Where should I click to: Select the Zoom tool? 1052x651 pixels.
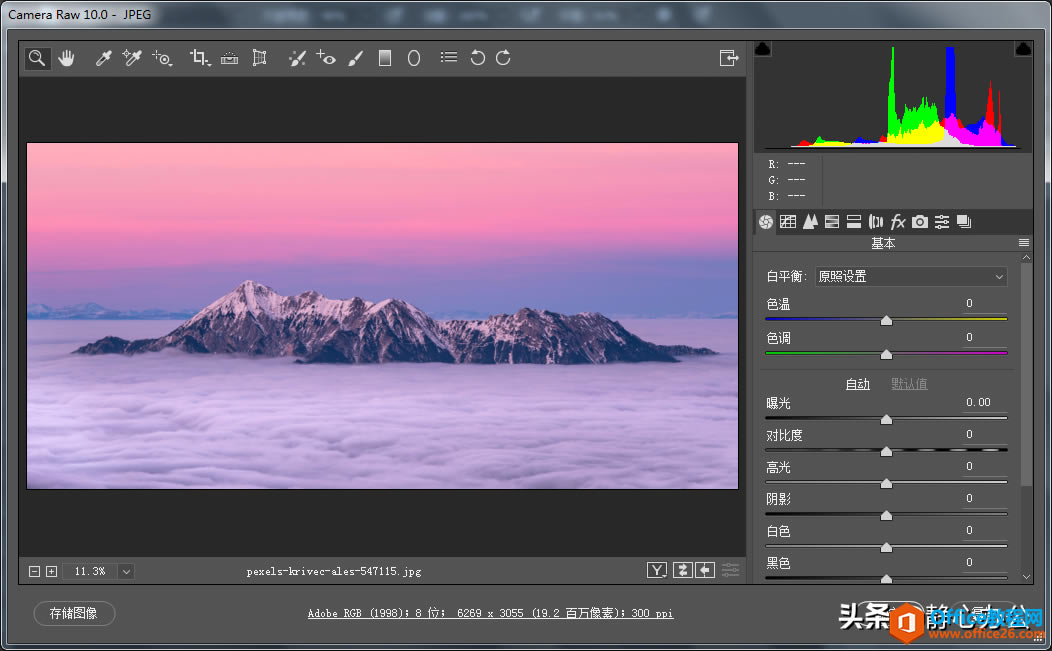tap(37, 58)
